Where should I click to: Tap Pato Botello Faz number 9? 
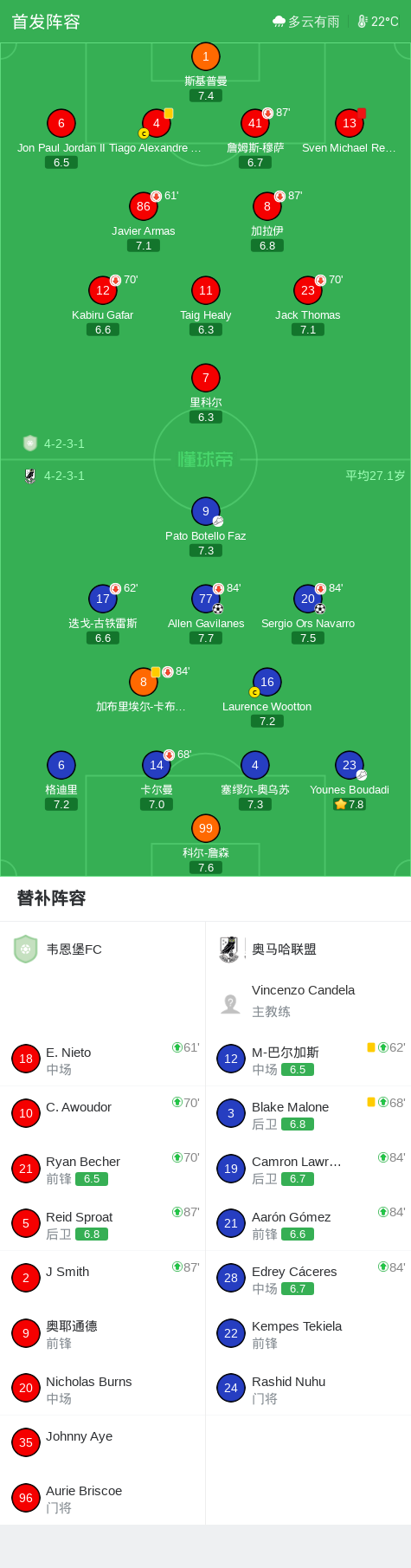coord(205,511)
